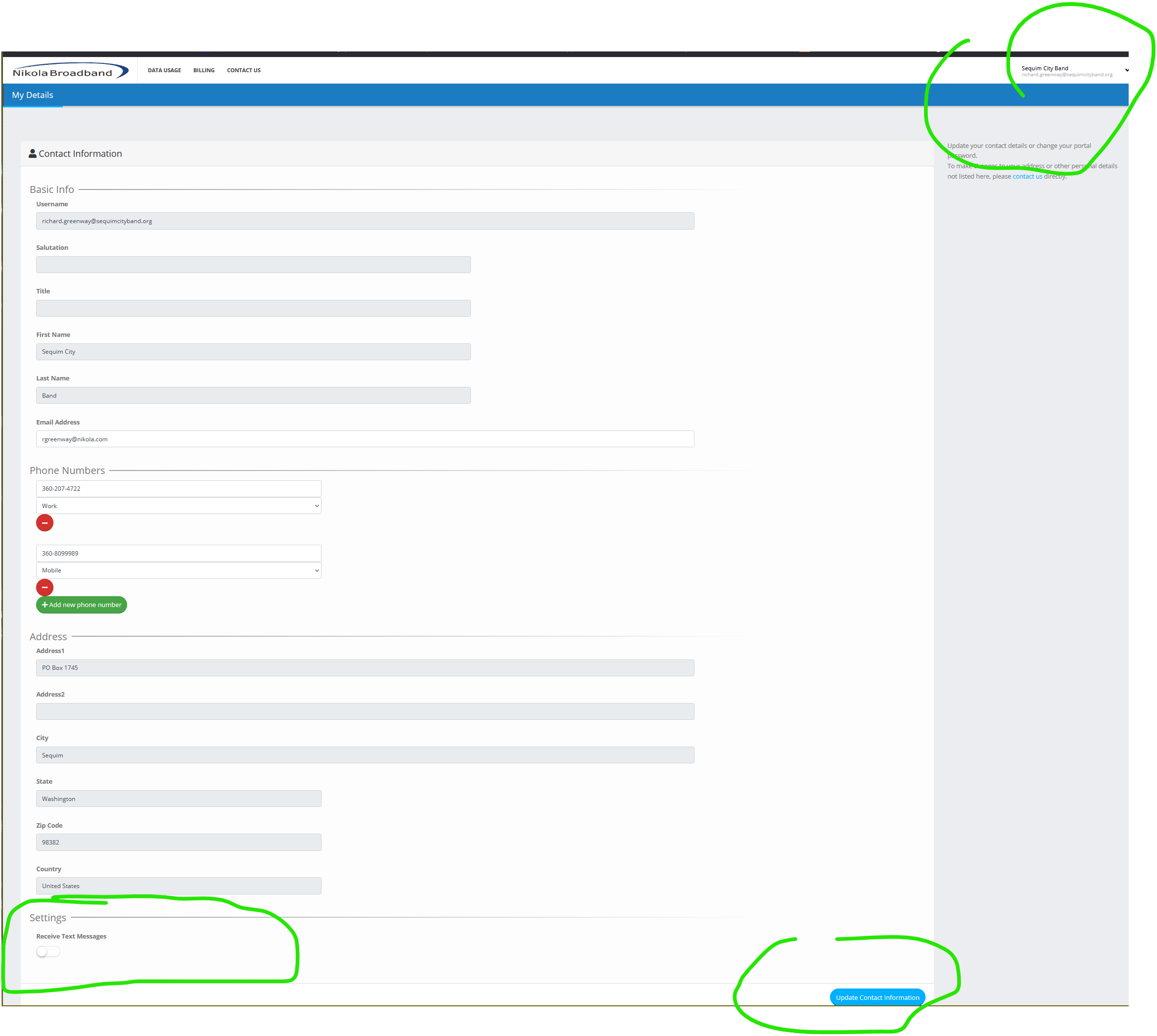Follow the contact us link
Viewport: 1157px width, 1036px height.
1027,177
